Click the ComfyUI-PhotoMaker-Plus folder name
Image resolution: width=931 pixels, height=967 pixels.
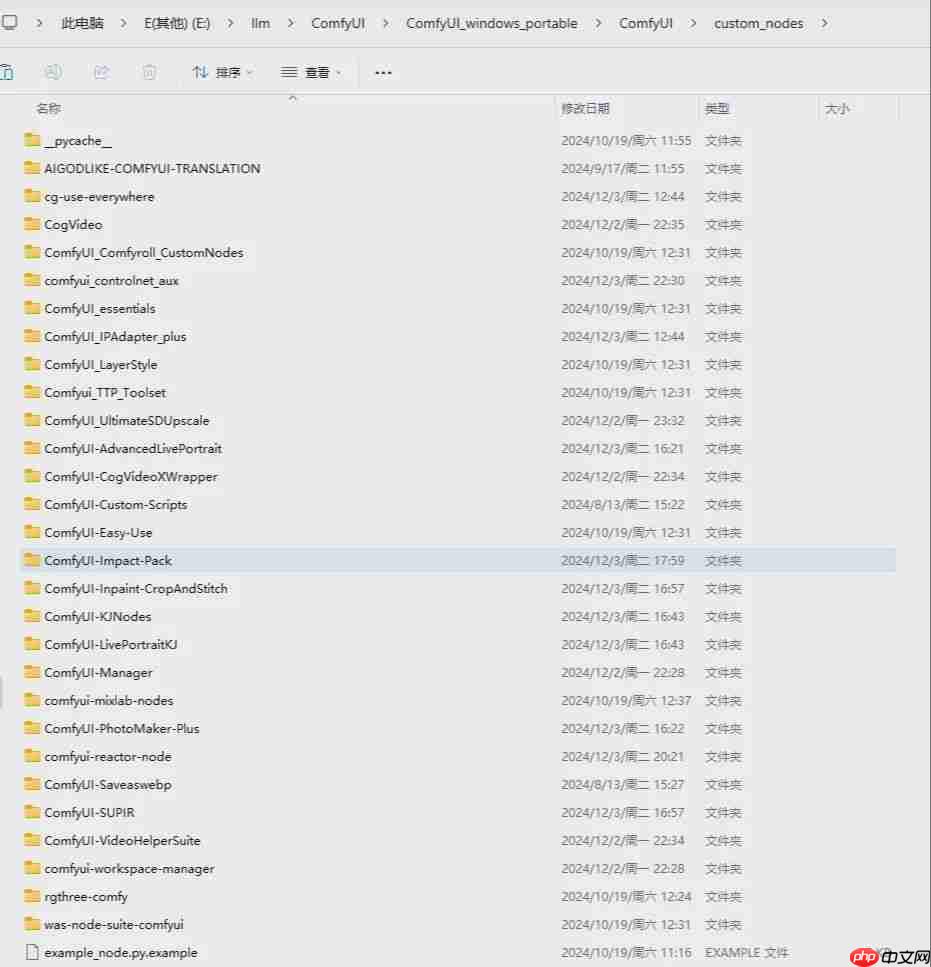(x=121, y=728)
